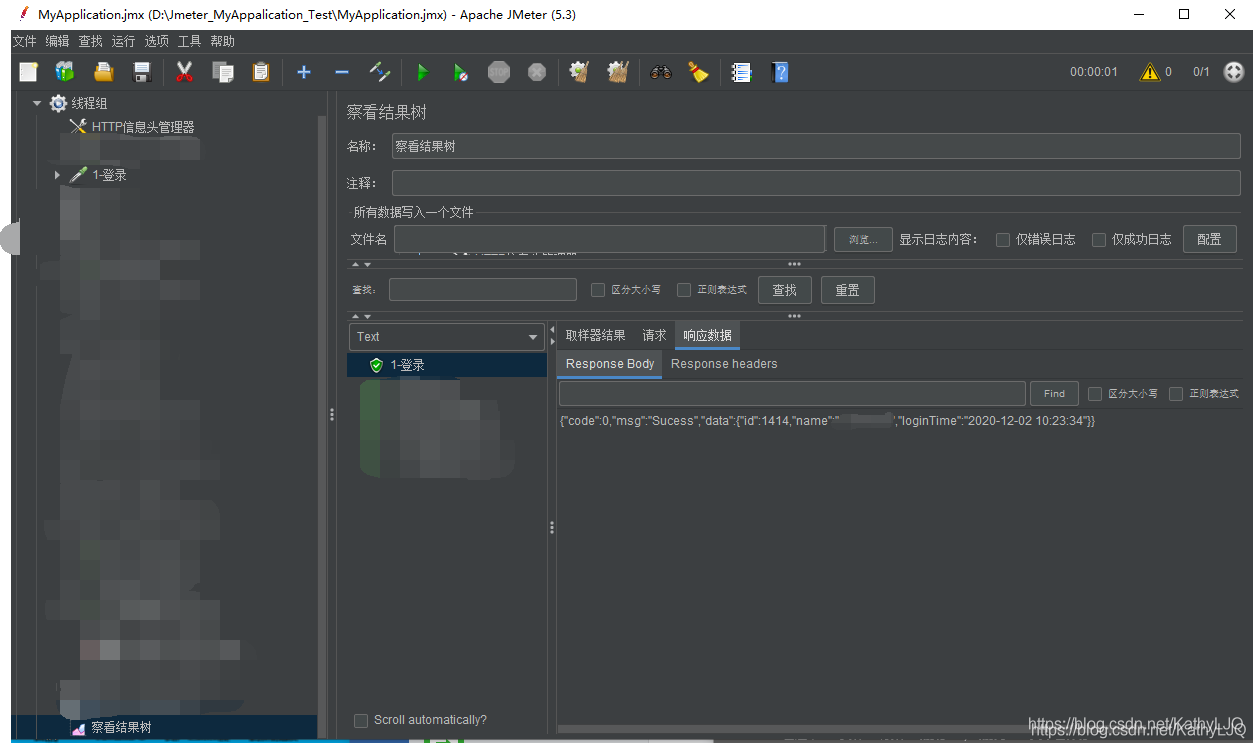
Task: Click the yellow warning log indicator icon
Action: (1149, 72)
